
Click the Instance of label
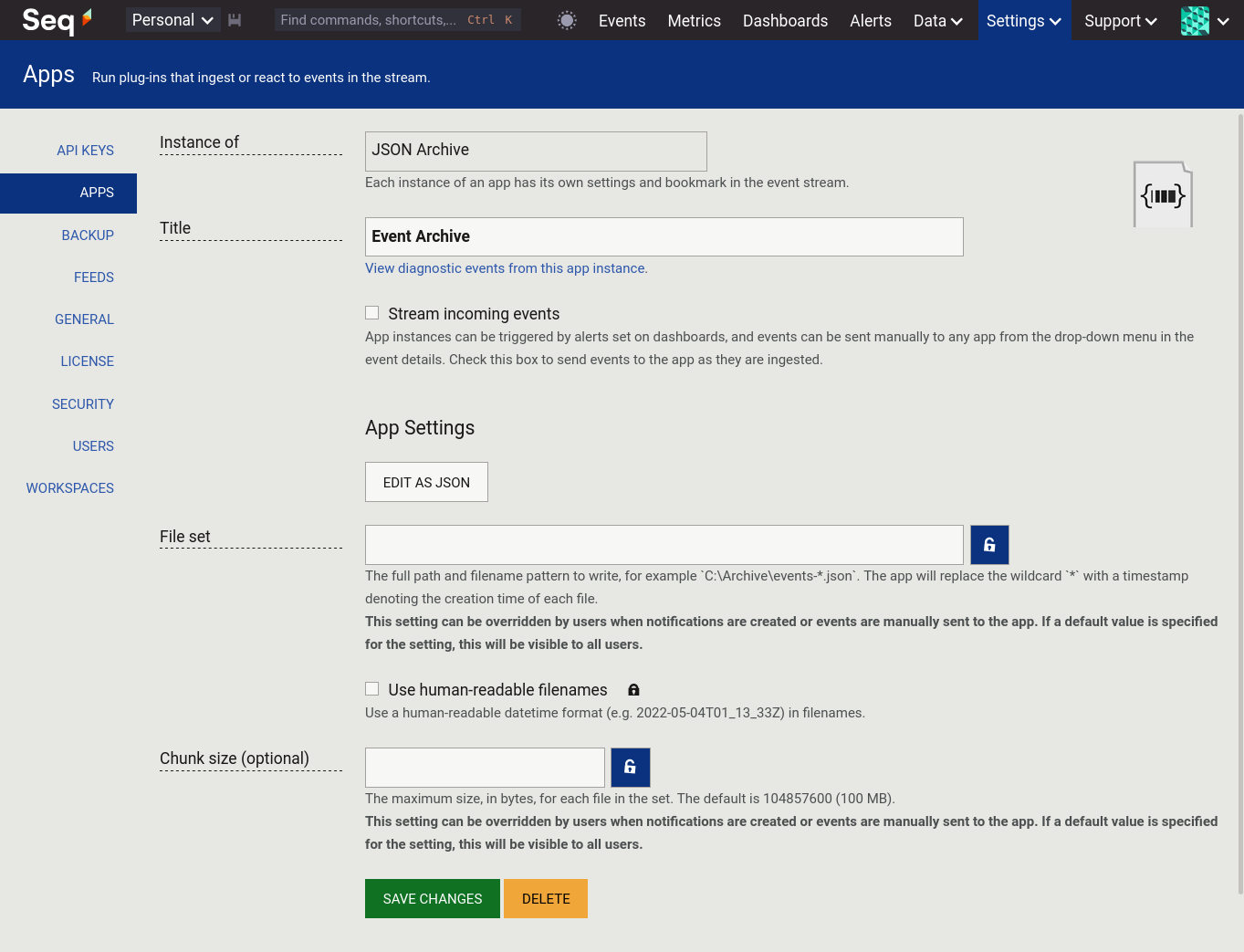[x=199, y=142]
